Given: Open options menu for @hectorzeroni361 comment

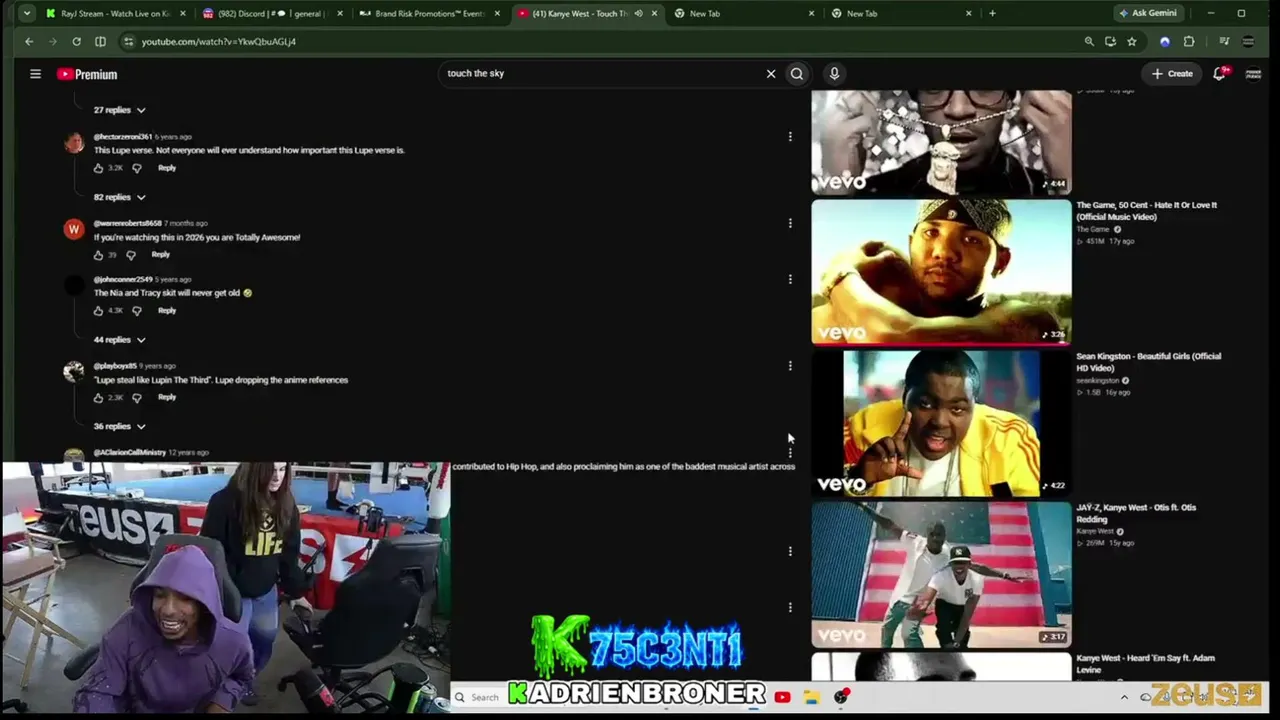Looking at the screenshot, I should tap(790, 137).
